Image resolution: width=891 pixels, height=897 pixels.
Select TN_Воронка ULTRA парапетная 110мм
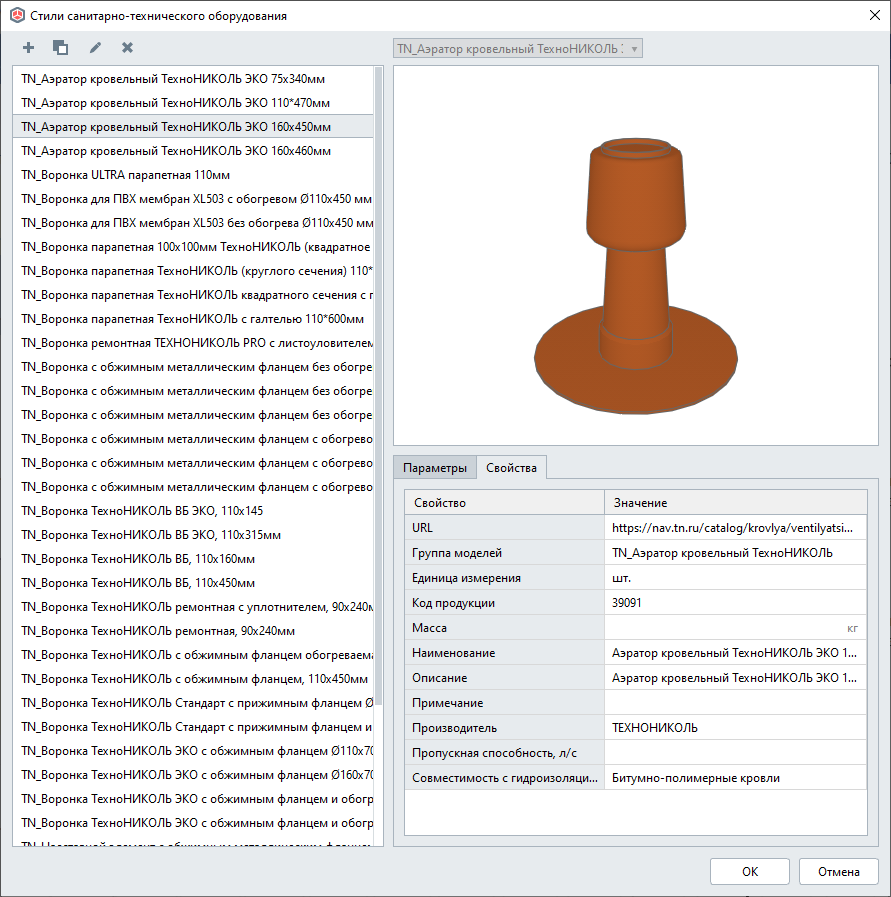click(x=193, y=175)
